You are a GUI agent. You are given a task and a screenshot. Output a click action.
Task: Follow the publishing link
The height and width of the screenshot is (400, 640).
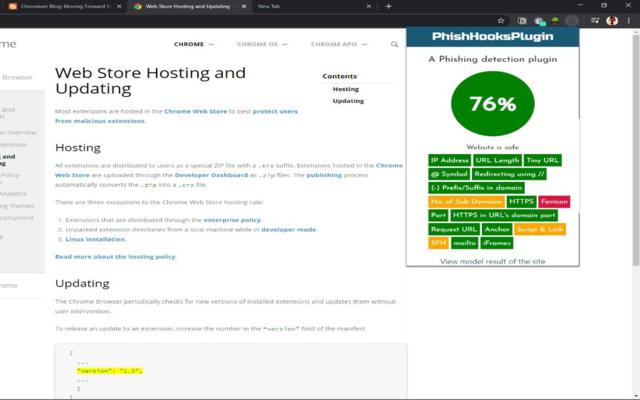pyautogui.click(x=324, y=175)
